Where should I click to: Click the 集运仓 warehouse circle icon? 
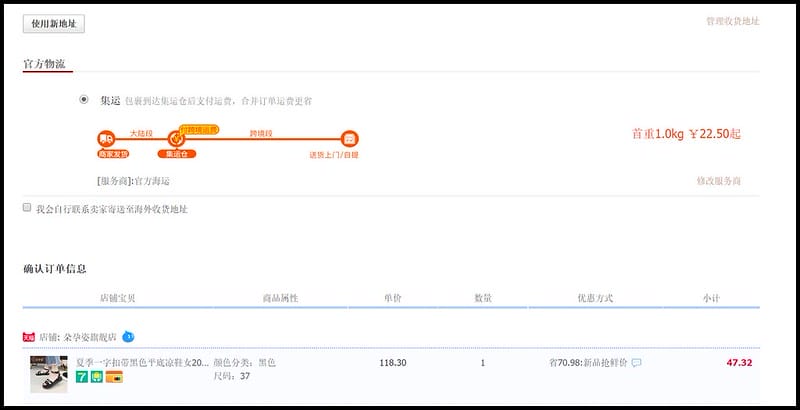(x=176, y=139)
